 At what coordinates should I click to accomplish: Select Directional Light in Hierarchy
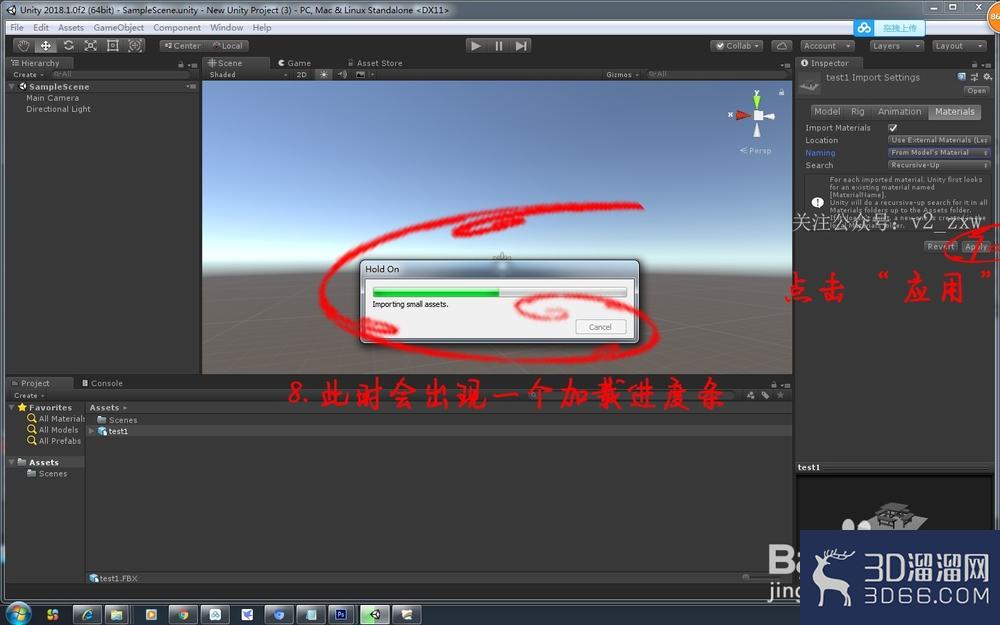point(58,109)
